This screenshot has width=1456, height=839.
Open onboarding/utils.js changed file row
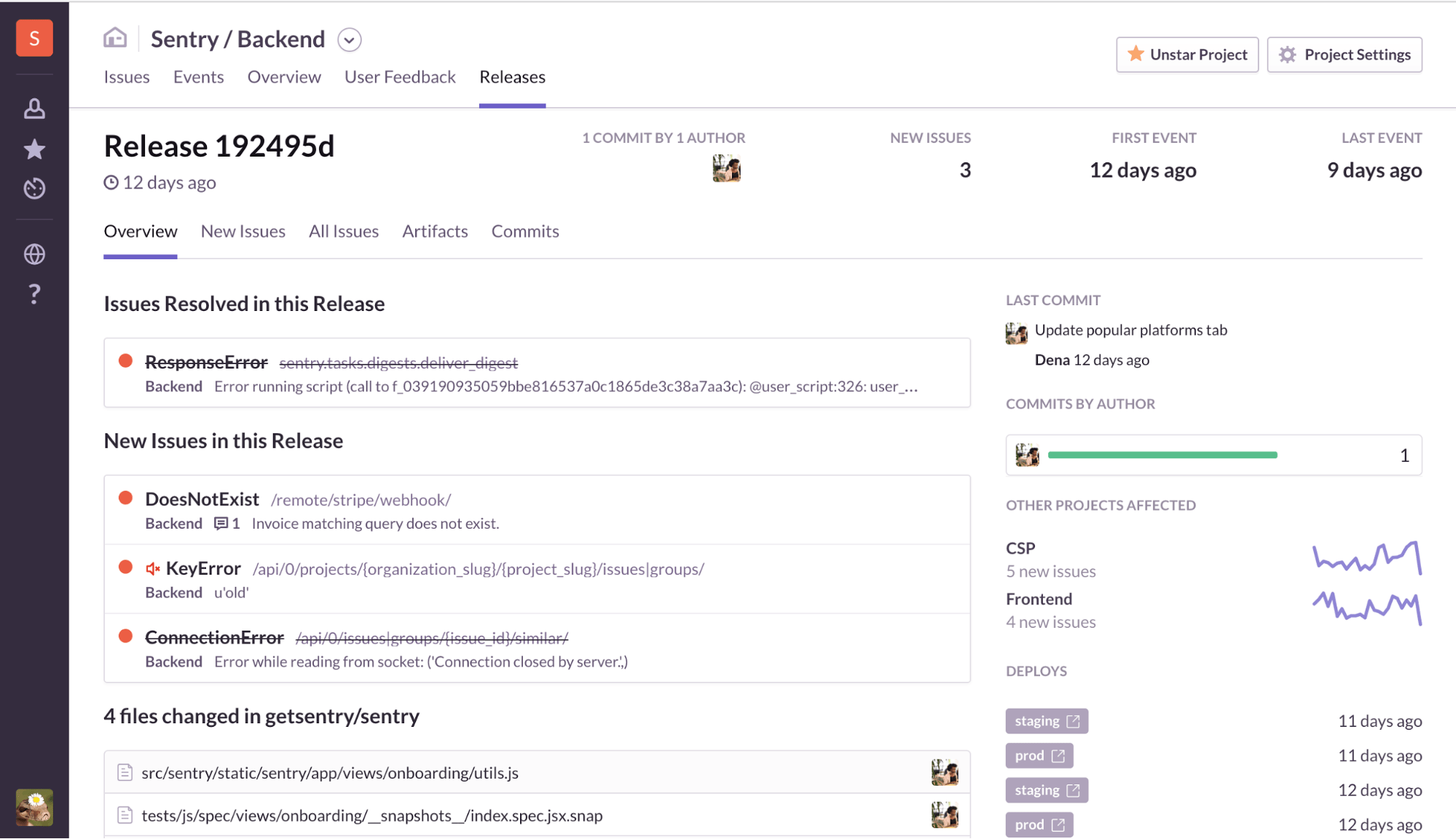point(330,773)
